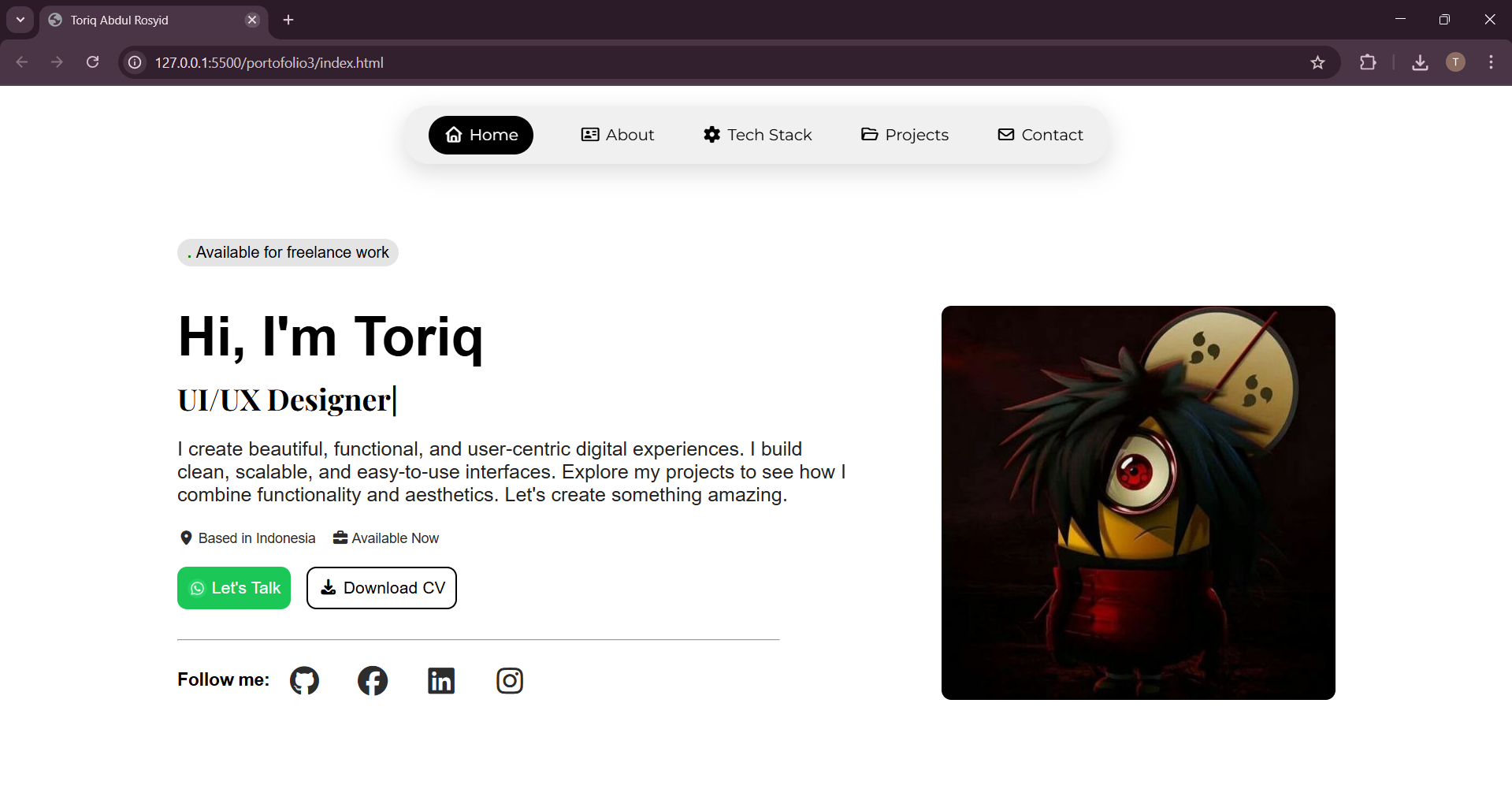This screenshot has height=800, width=1512.
Task: Open the Tech Stack navigation item
Action: point(757,135)
